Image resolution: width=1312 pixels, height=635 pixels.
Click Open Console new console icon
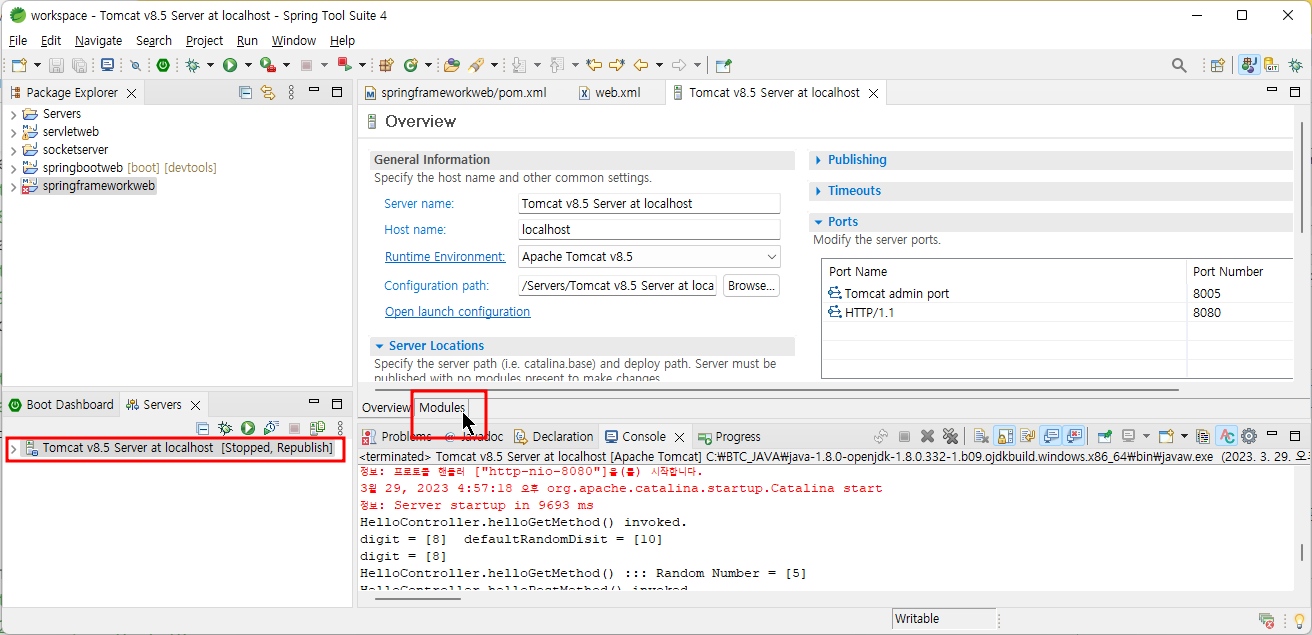[x=1166, y=436]
